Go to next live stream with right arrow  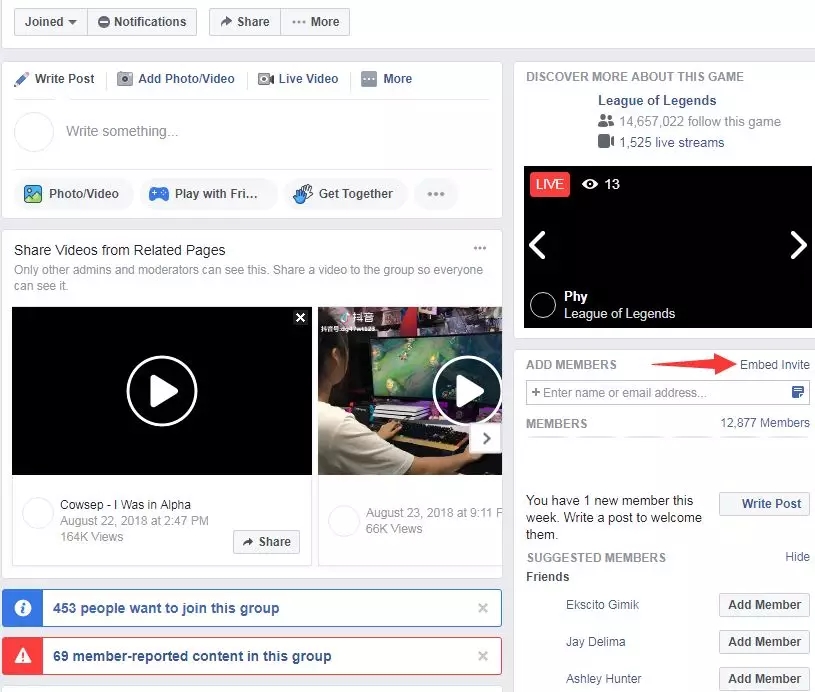point(797,245)
